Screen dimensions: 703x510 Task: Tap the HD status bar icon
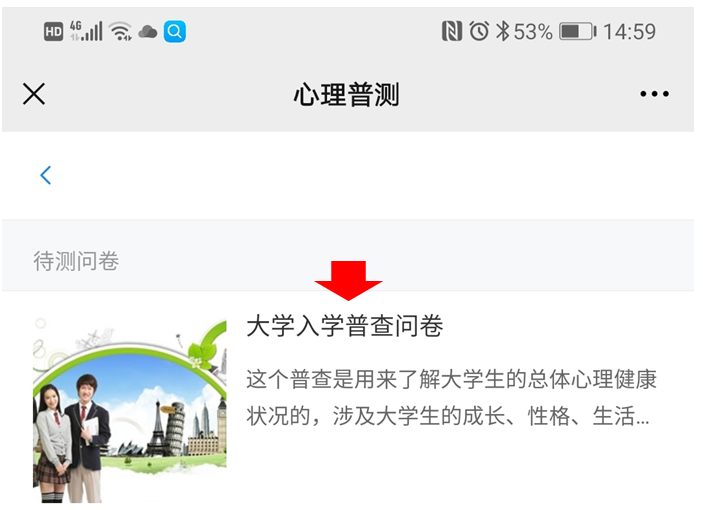(x=53, y=32)
